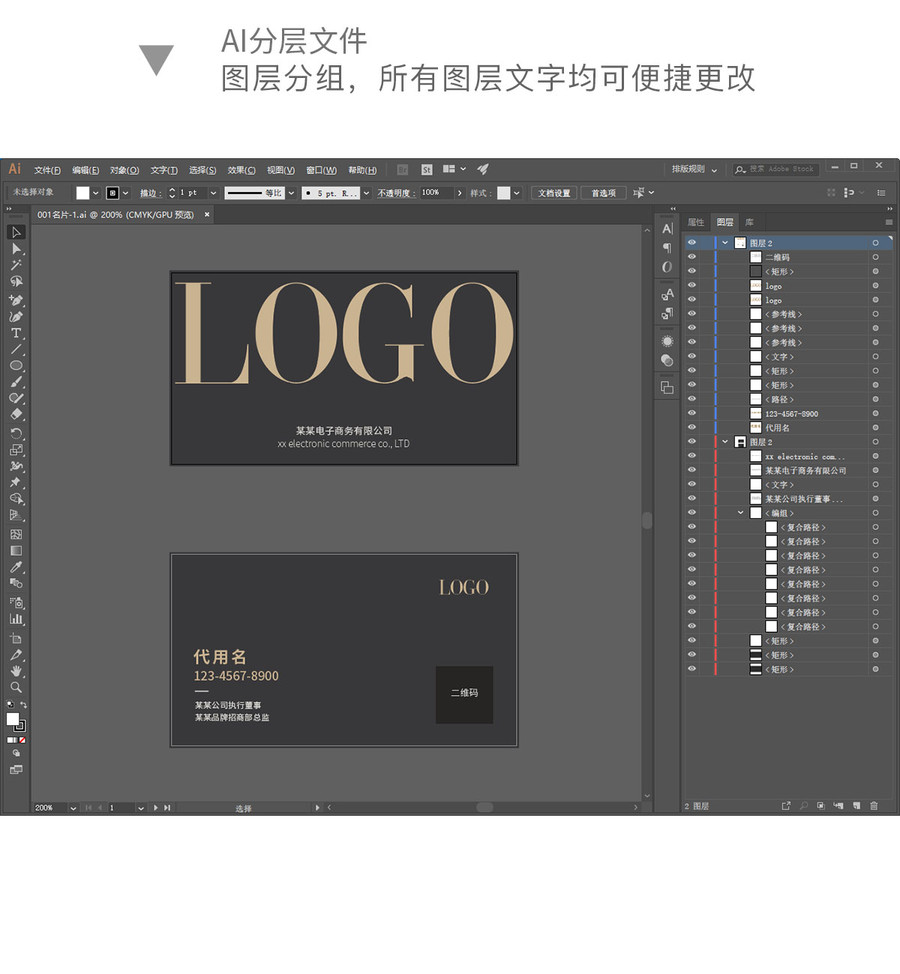Image resolution: width=900 pixels, height=974 pixels.
Task: Select the Column Graph tool
Action: click(x=16, y=619)
